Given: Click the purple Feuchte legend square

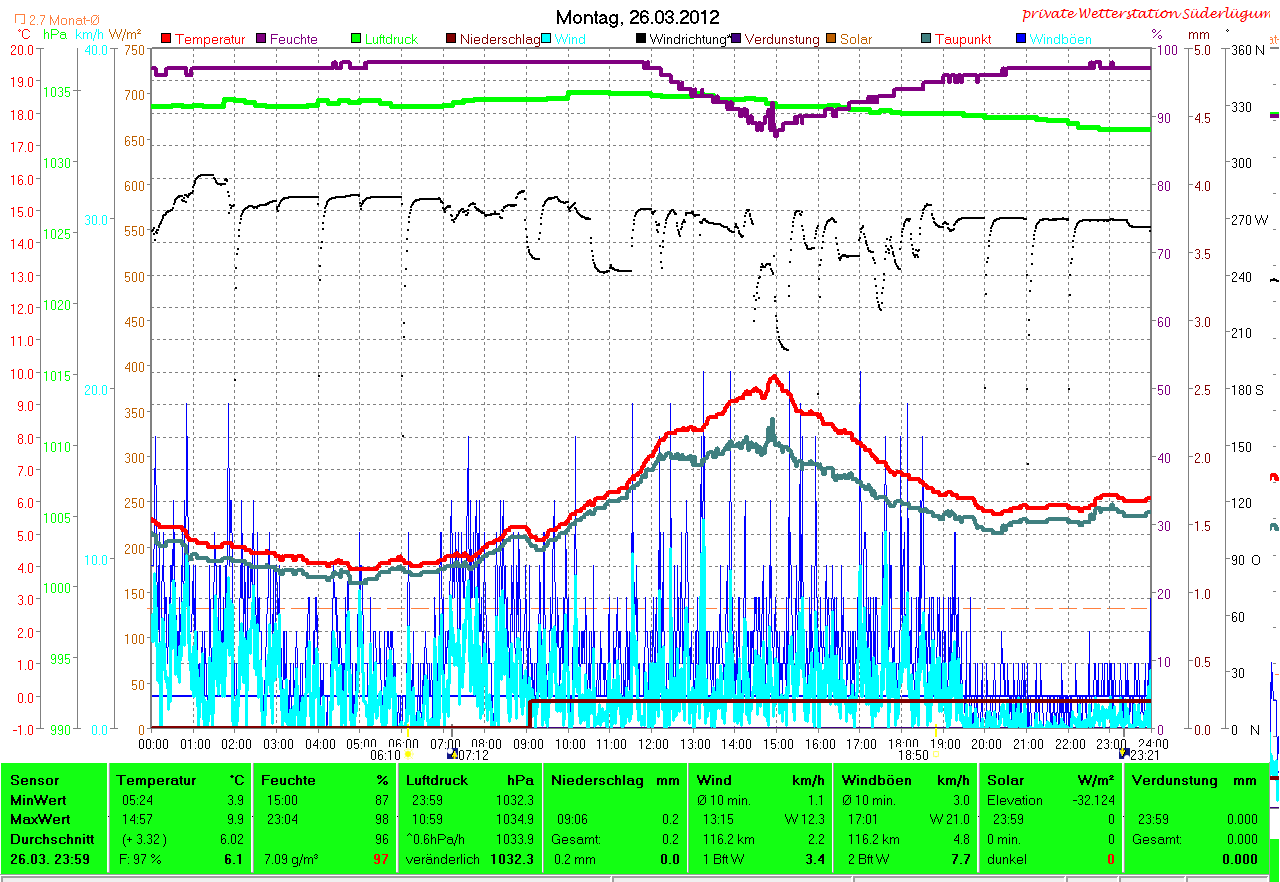Looking at the screenshot, I should click(x=262, y=39).
